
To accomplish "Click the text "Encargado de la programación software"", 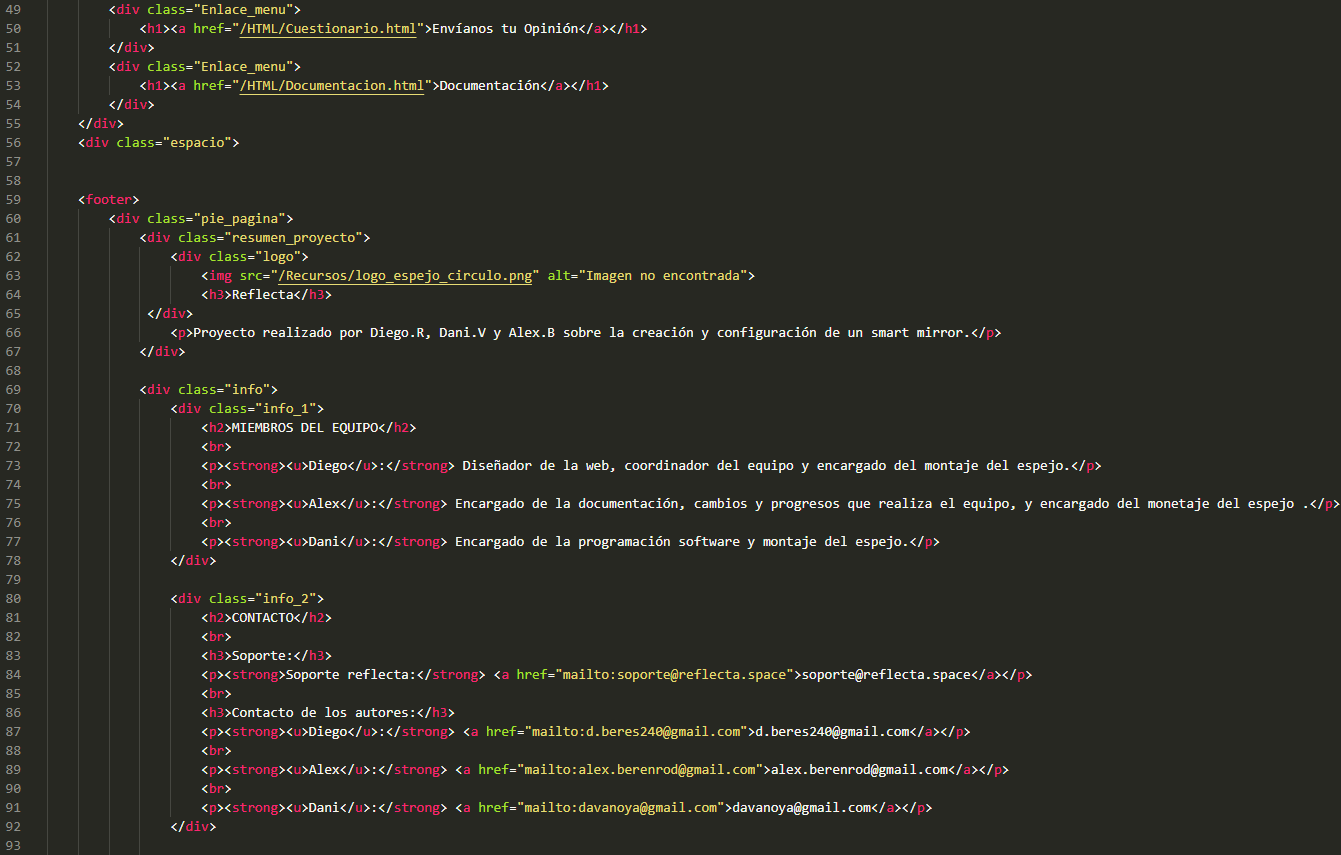I will (597, 542).
